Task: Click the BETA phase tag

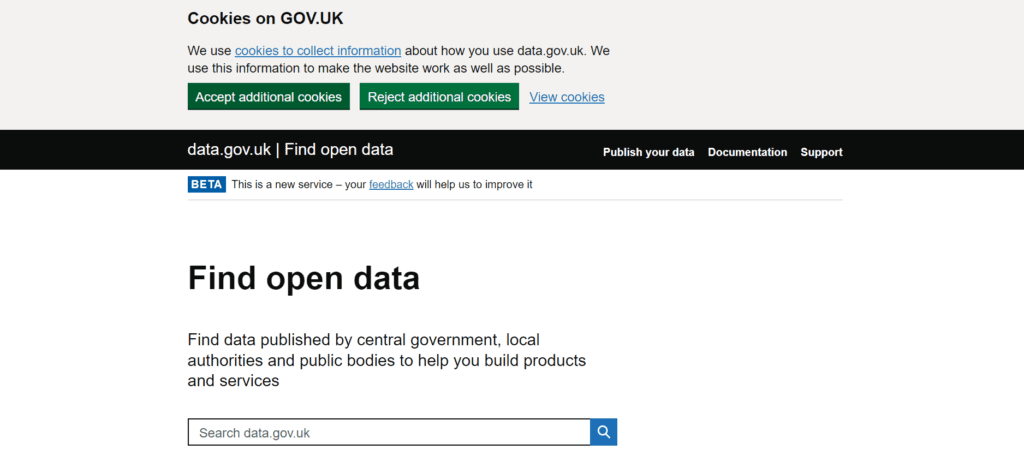Action: [207, 184]
